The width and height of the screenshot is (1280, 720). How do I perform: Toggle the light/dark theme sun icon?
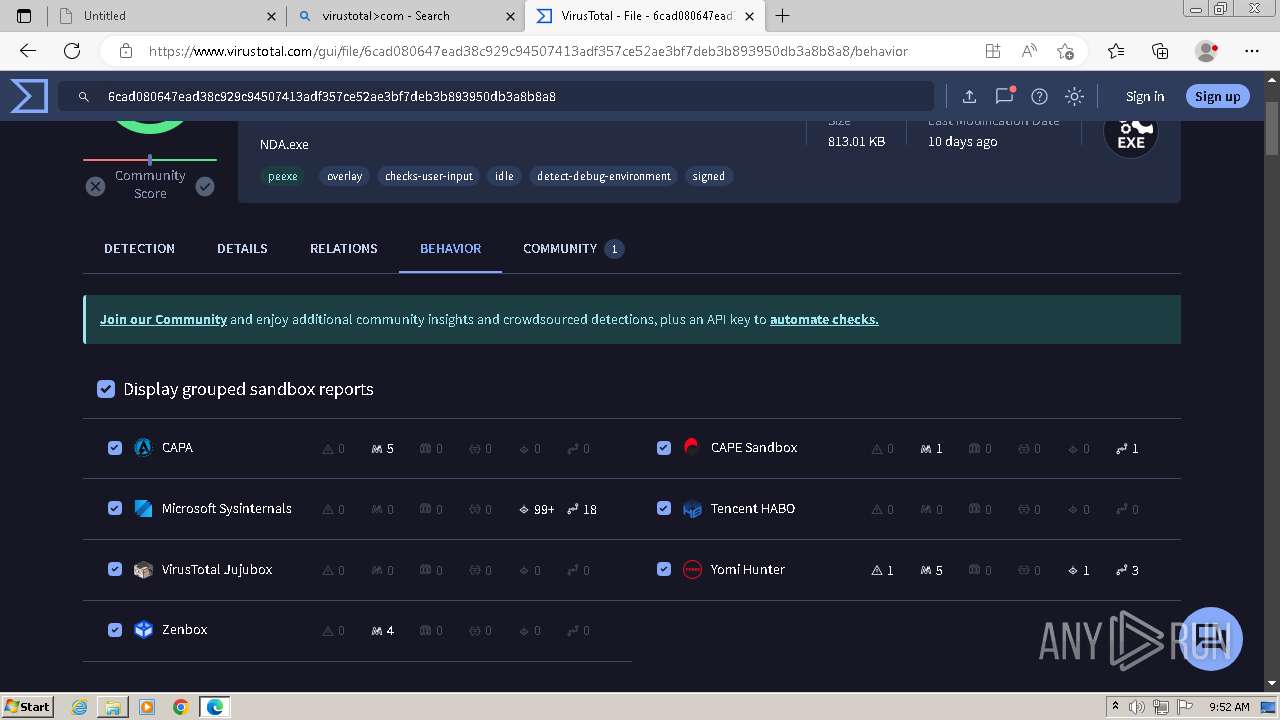pyautogui.click(x=1074, y=96)
